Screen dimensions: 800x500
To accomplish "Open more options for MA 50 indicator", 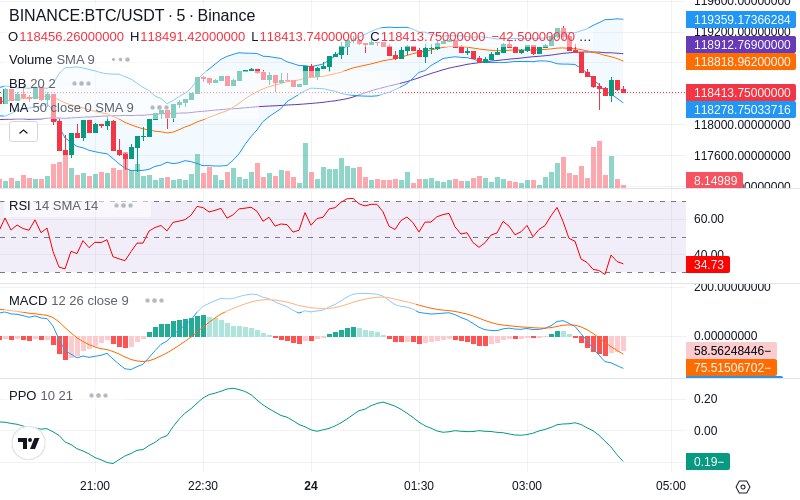I will pos(159,107).
